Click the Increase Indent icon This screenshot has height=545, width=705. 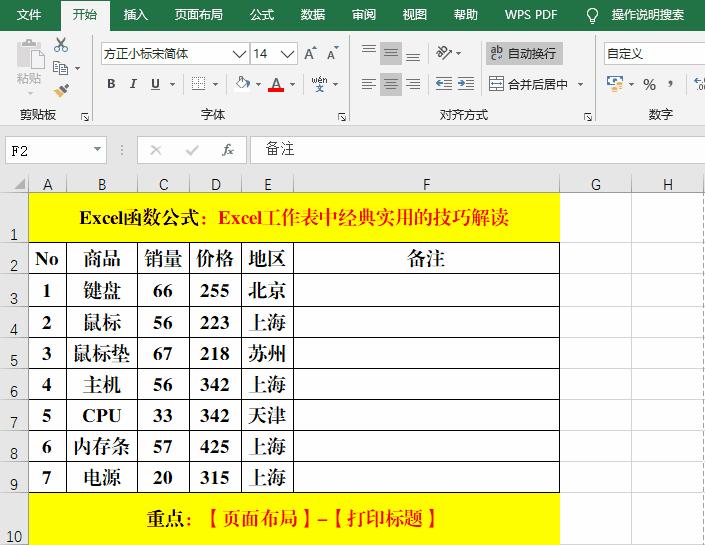point(466,84)
